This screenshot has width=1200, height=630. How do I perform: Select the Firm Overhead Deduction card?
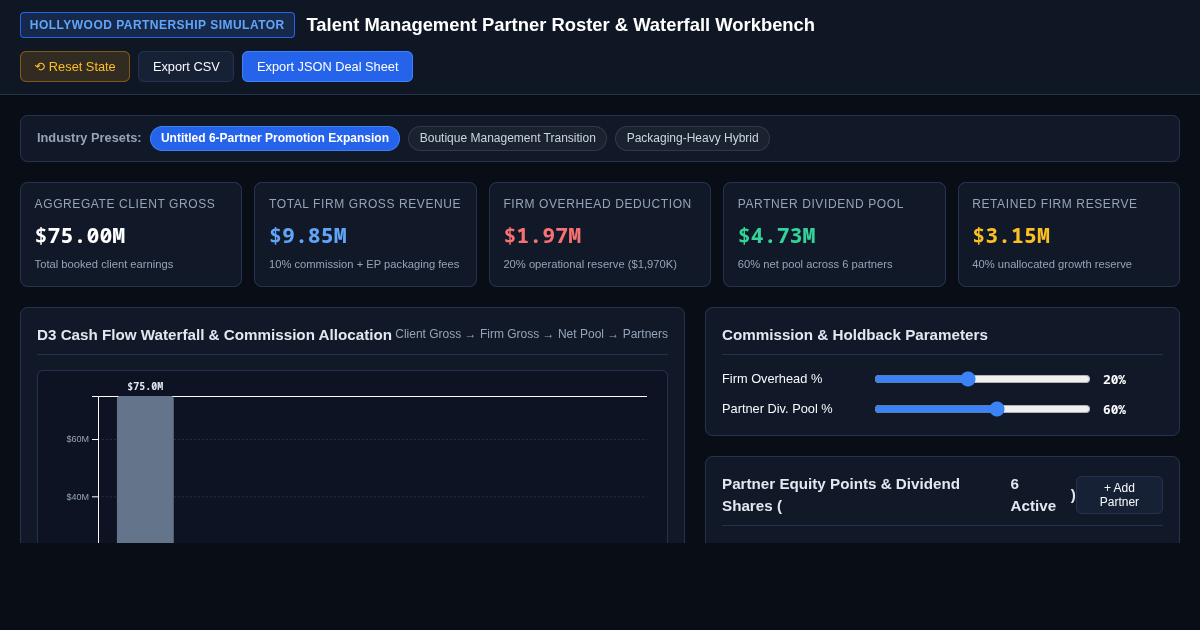600,235
